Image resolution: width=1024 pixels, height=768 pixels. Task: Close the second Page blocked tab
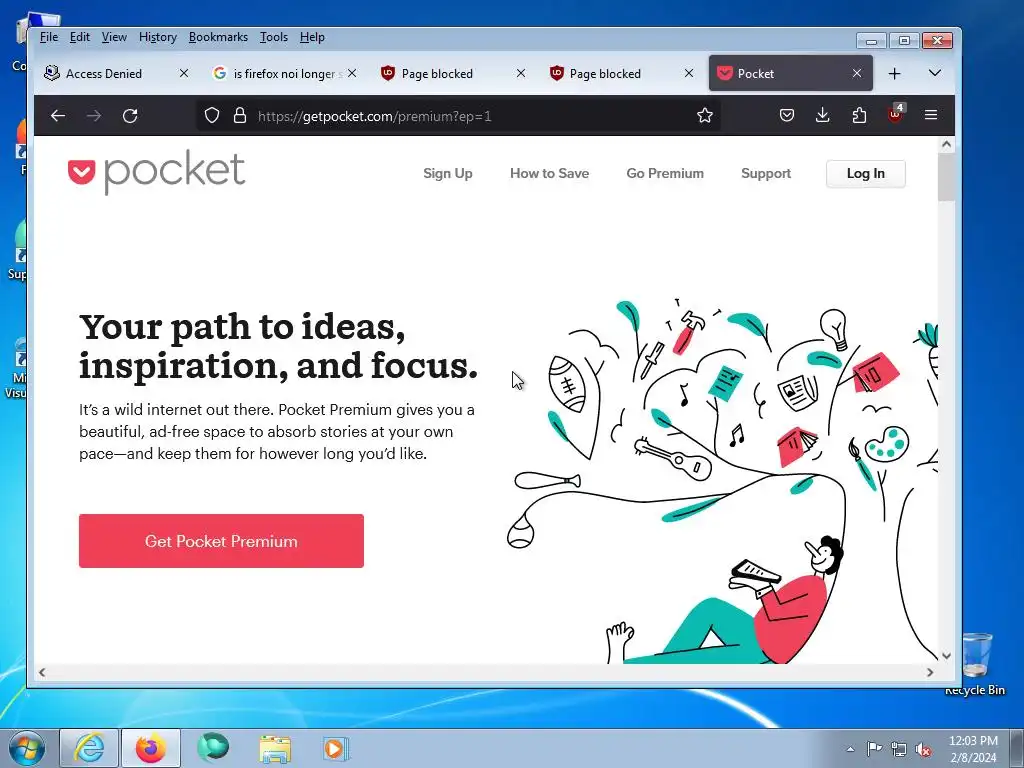pos(689,73)
